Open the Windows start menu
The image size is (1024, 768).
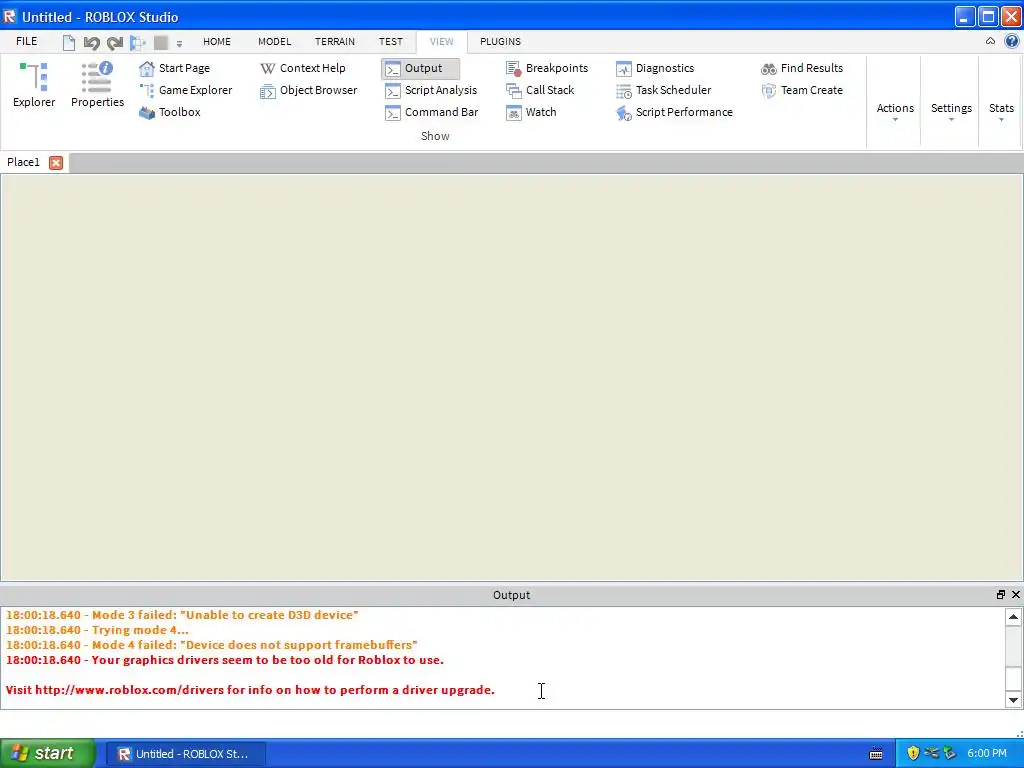pos(48,754)
